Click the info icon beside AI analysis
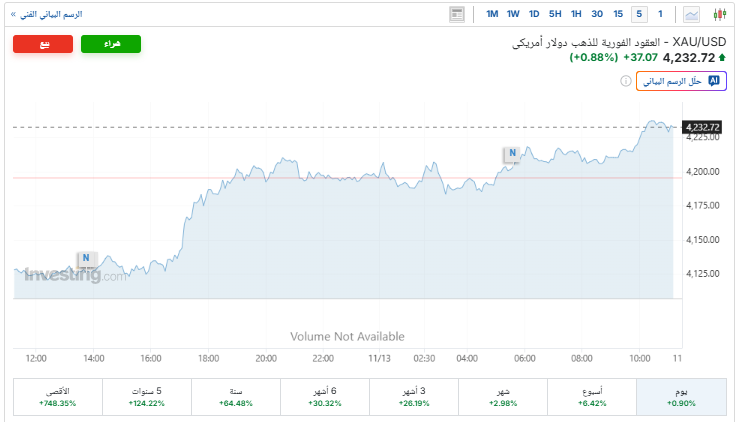Screen dimensions: 737x422 pos(626,81)
